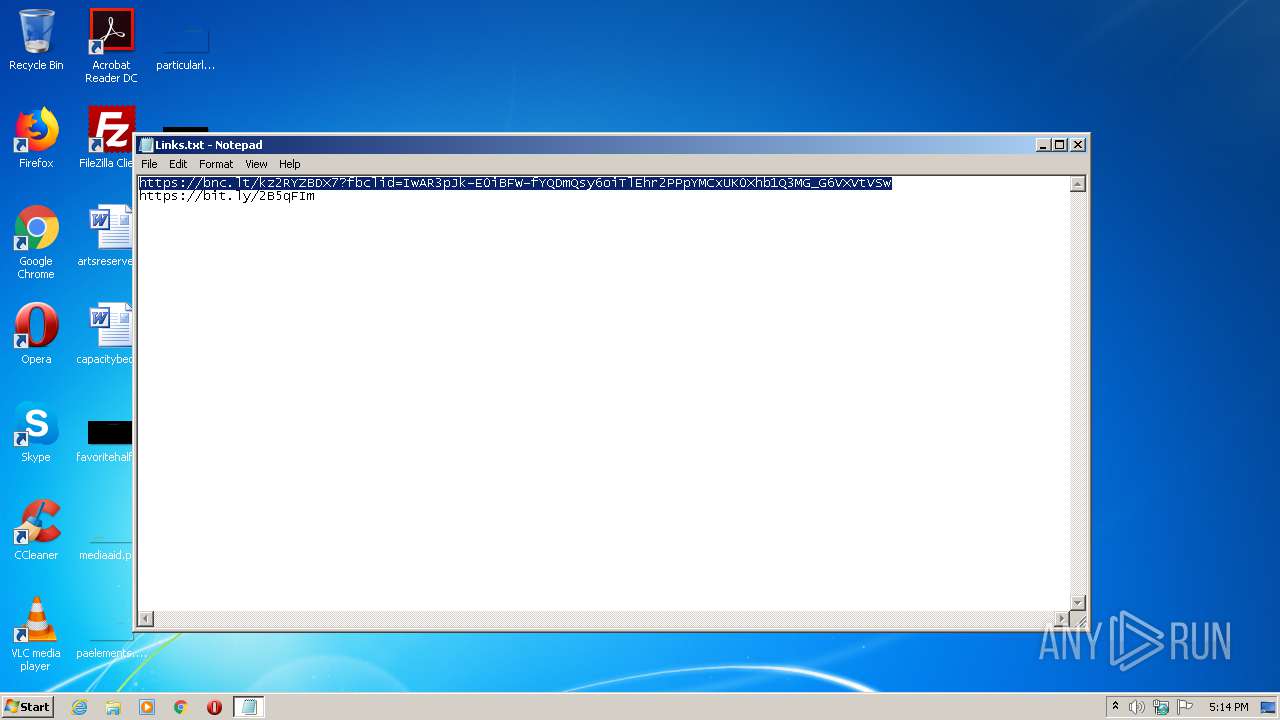Click the https://bit.ly/2B5qFIm line
Viewport: 1280px width, 720px height.
227,196
